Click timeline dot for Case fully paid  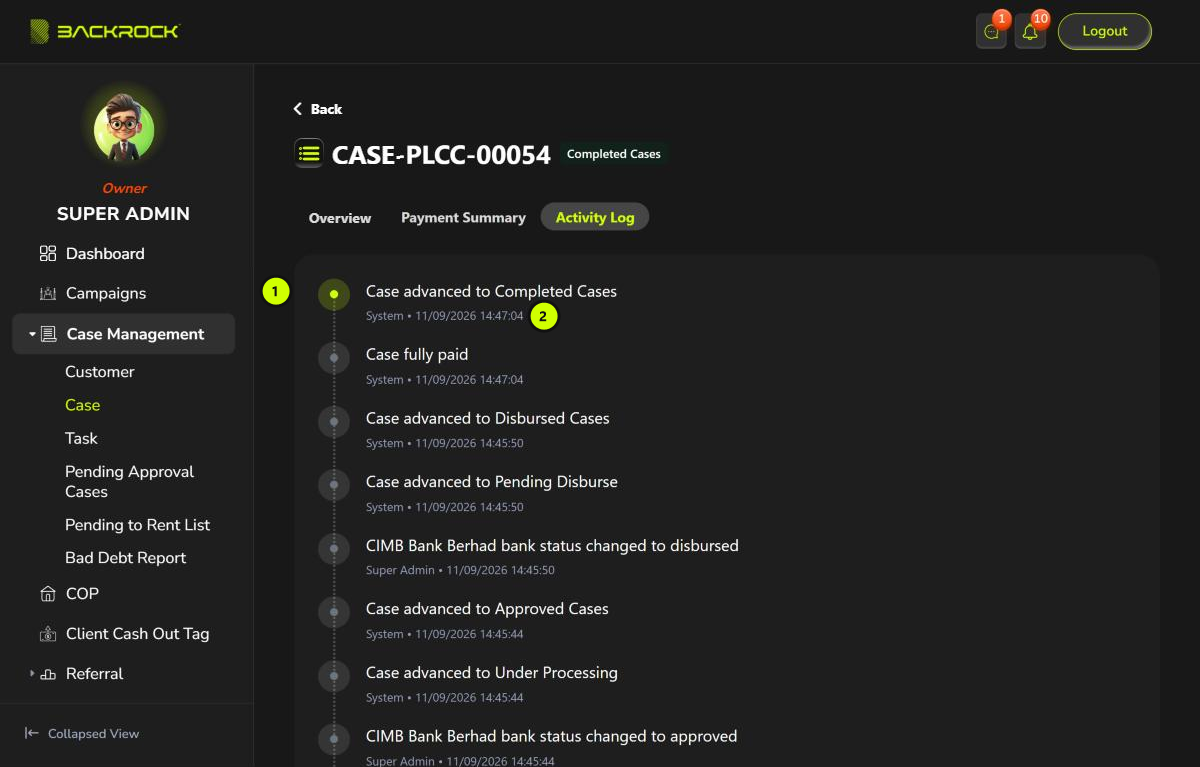point(334,358)
